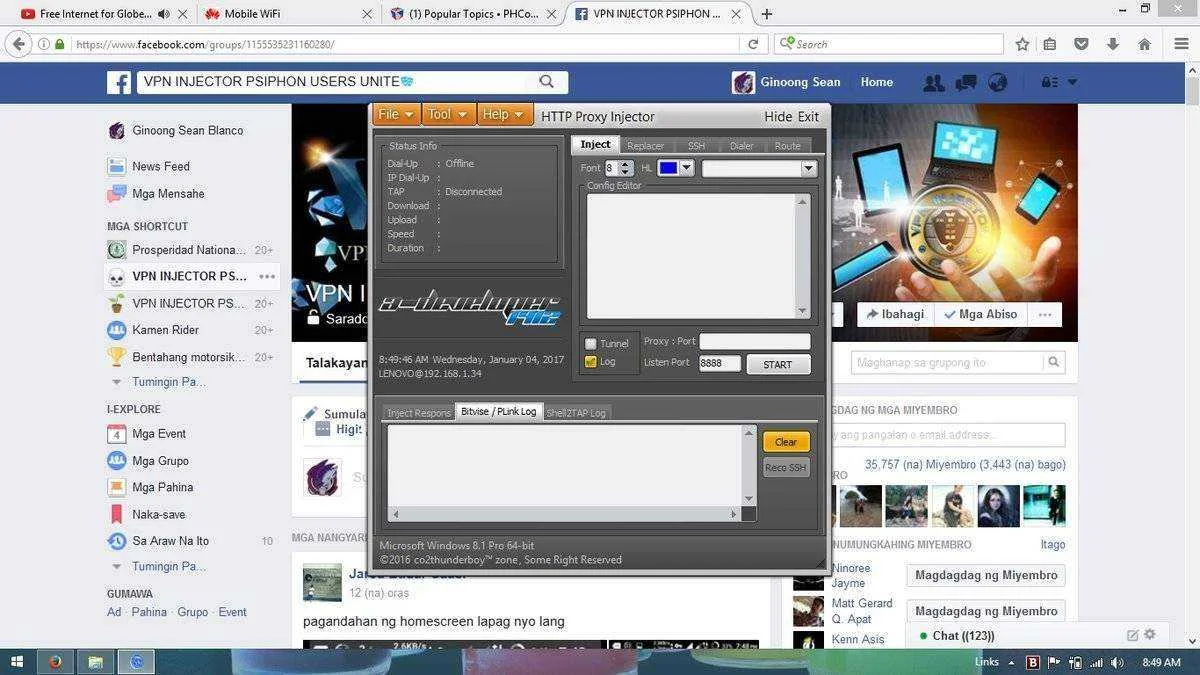Go to Facebook Home link

[x=877, y=82]
